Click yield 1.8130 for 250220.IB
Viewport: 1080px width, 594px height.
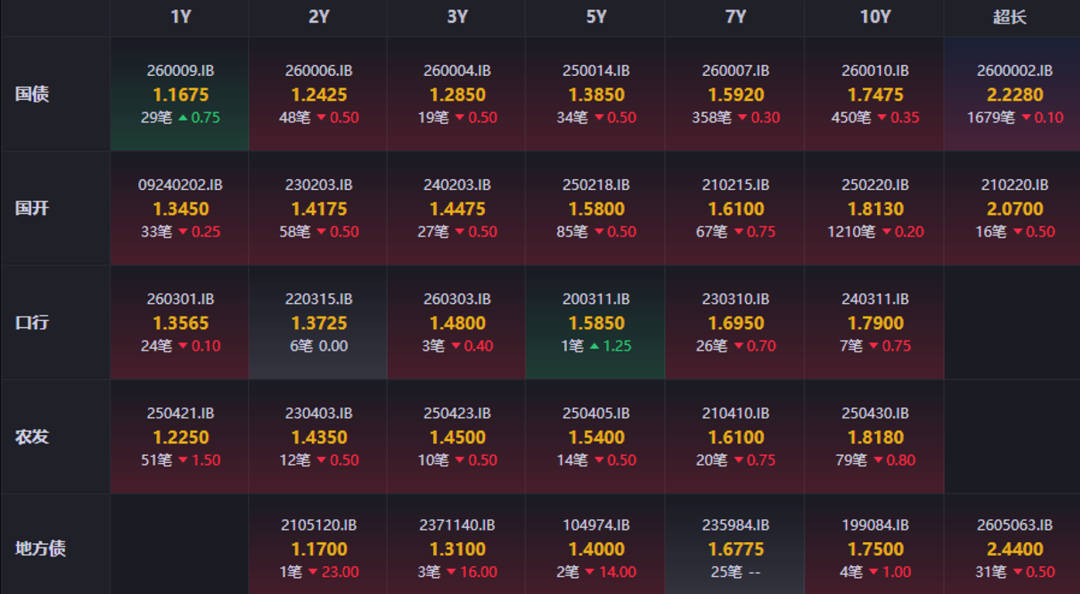(x=875, y=209)
